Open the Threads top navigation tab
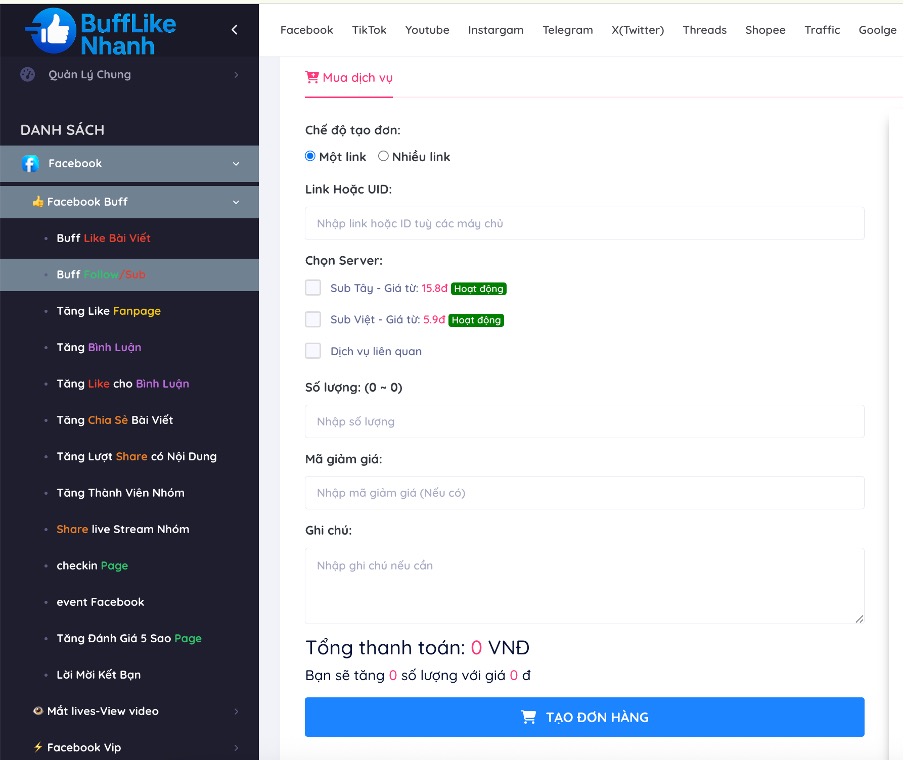The image size is (904, 760). [705, 30]
